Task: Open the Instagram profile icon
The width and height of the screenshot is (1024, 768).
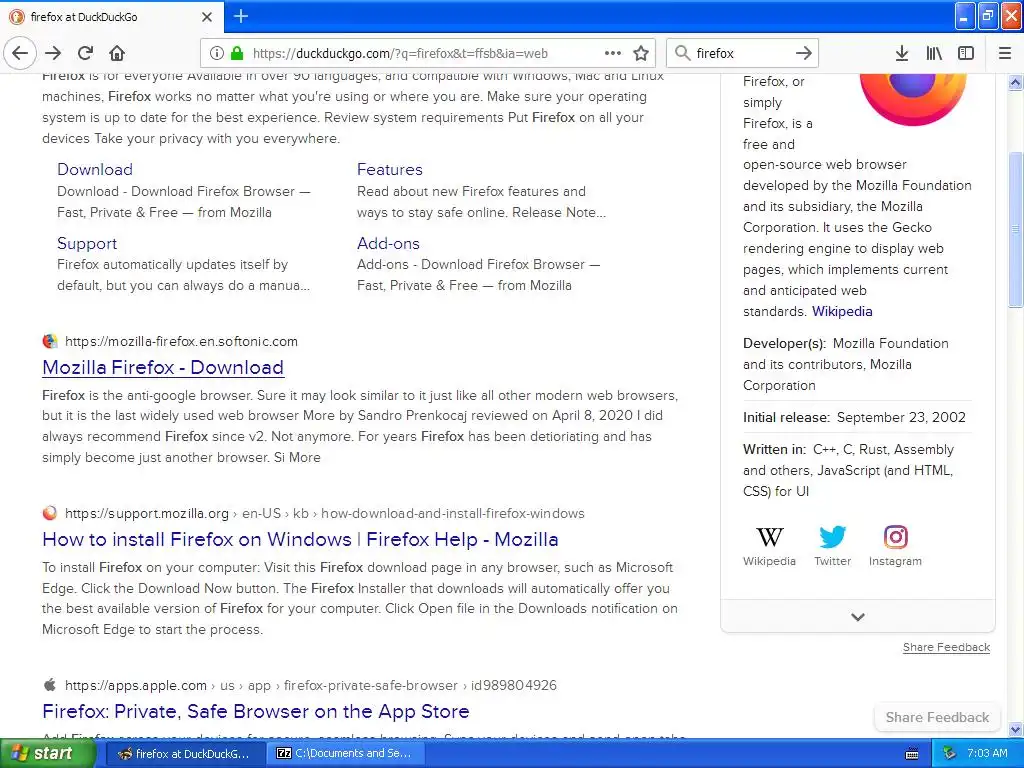Action: pos(895,537)
